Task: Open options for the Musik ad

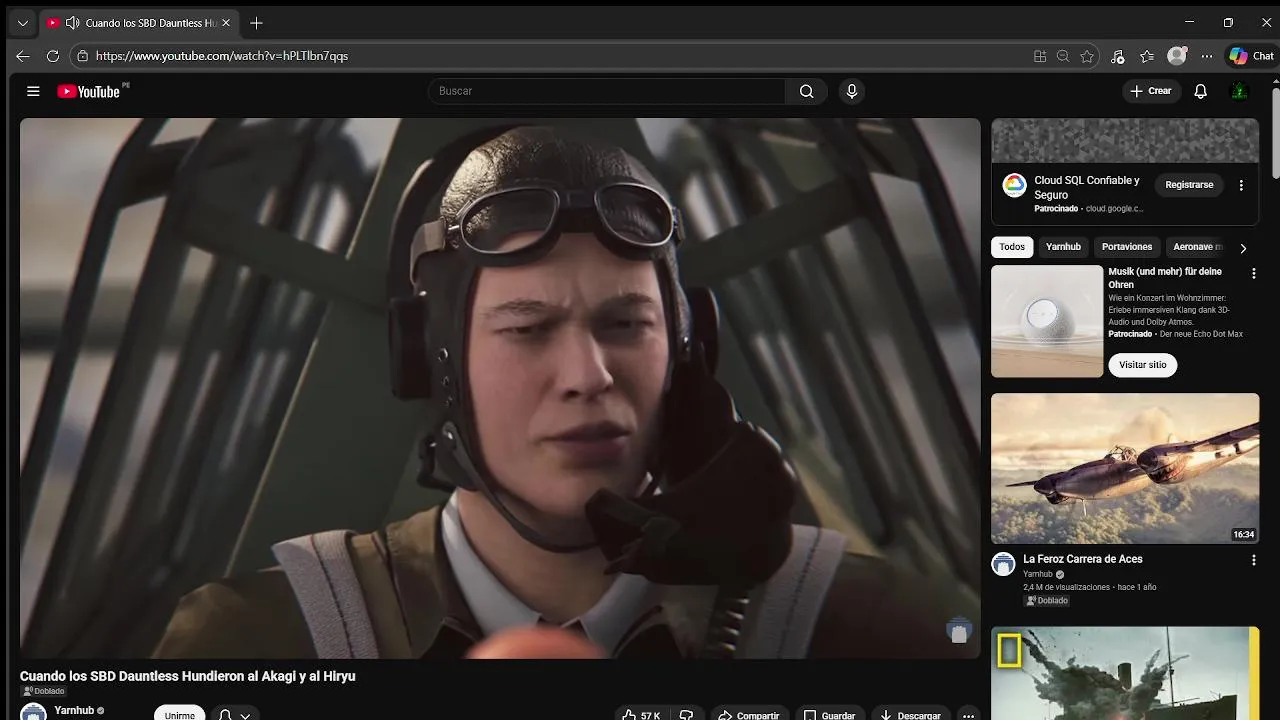Action: (1254, 273)
